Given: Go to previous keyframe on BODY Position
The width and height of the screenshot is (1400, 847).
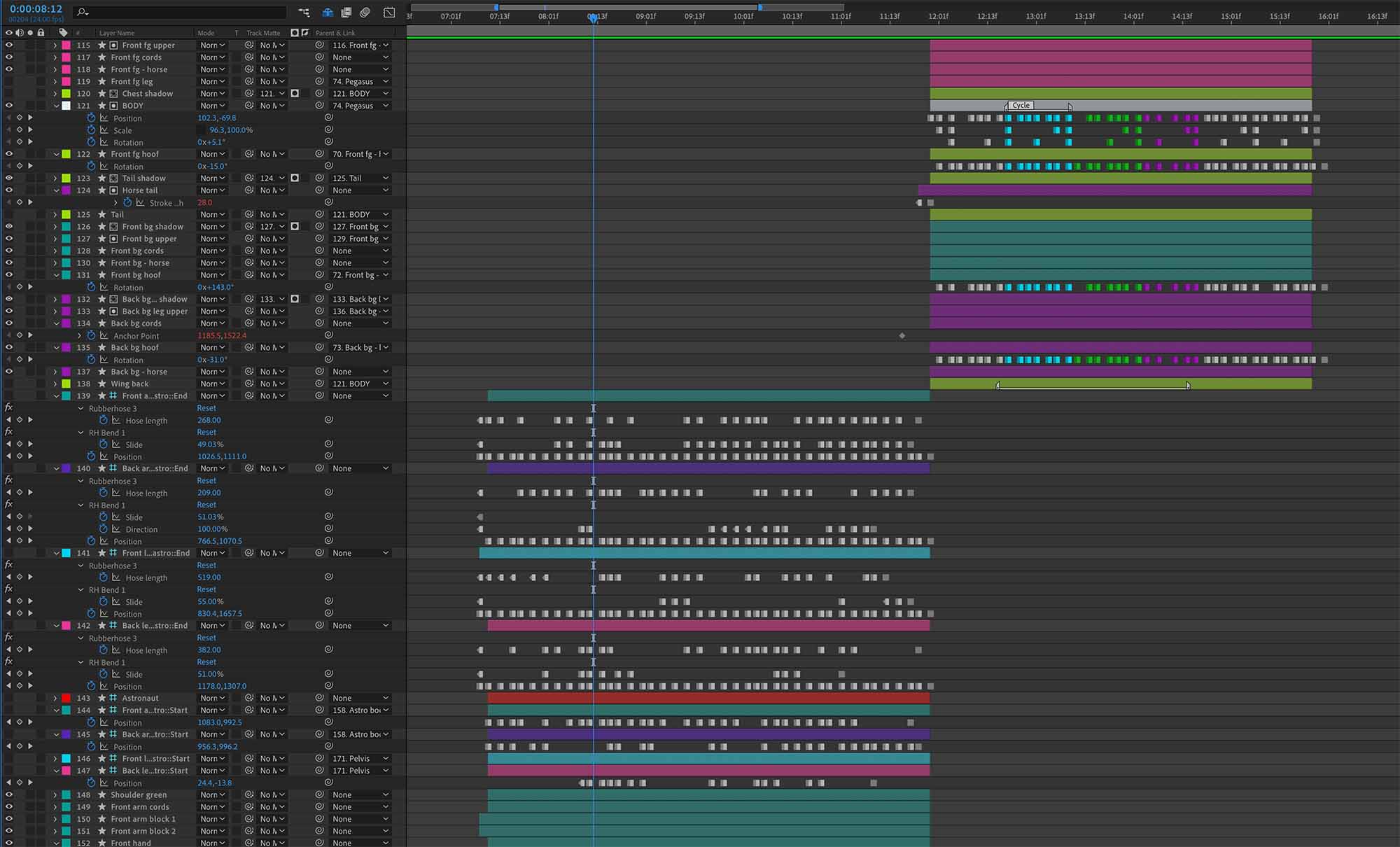Looking at the screenshot, I should pyautogui.click(x=8, y=118).
